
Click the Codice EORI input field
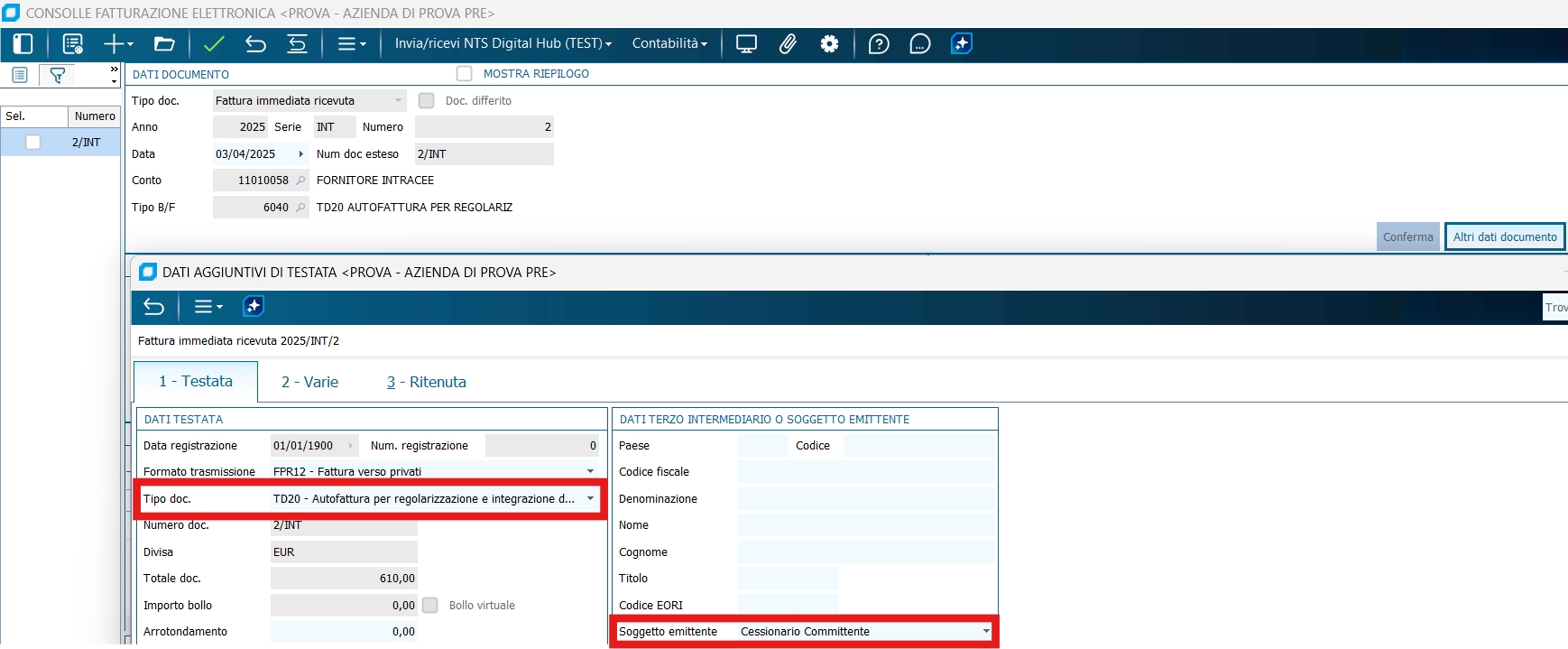tap(788, 606)
